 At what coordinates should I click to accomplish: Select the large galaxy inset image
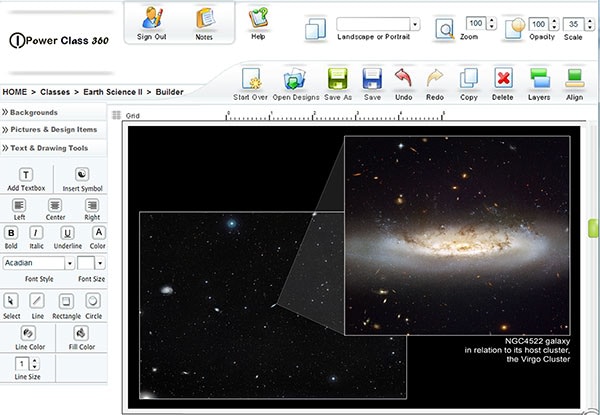click(458, 236)
